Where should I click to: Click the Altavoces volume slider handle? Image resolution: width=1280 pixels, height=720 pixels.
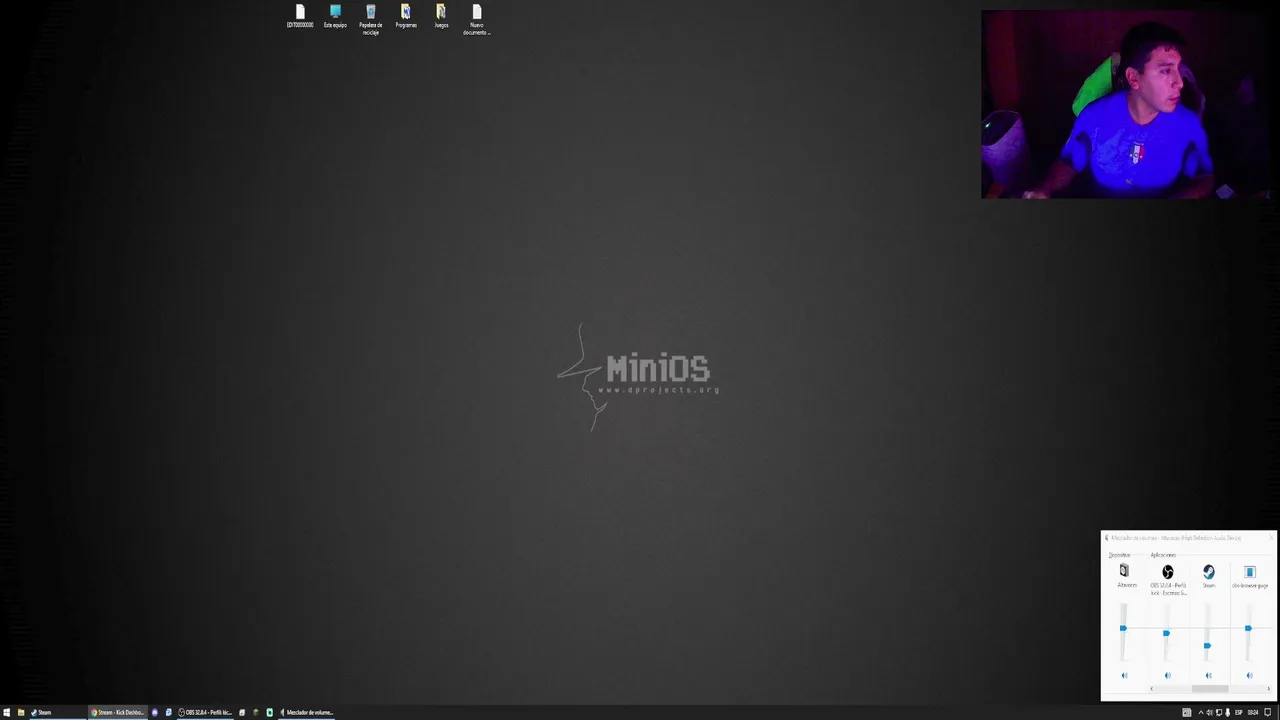point(1123,628)
